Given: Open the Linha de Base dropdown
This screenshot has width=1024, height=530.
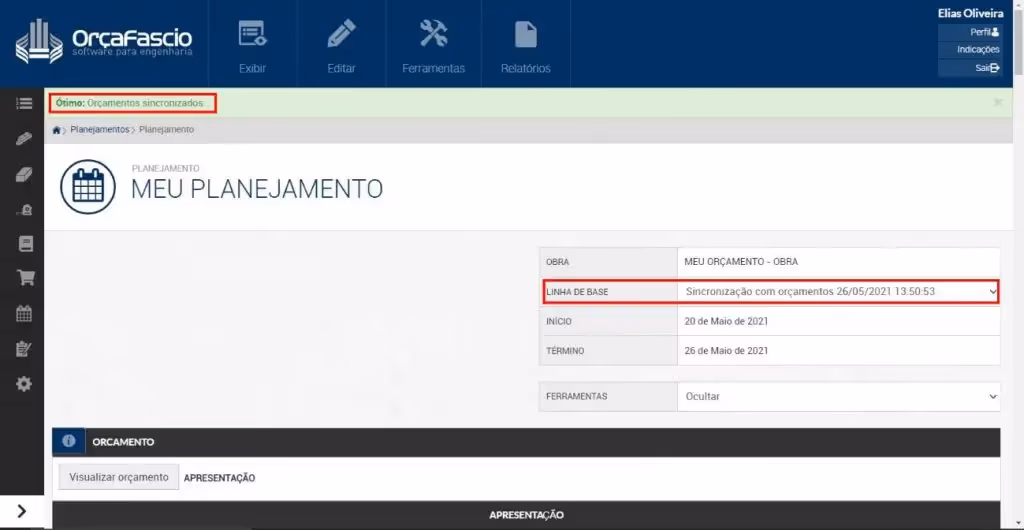Looking at the screenshot, I should [839, 292].
